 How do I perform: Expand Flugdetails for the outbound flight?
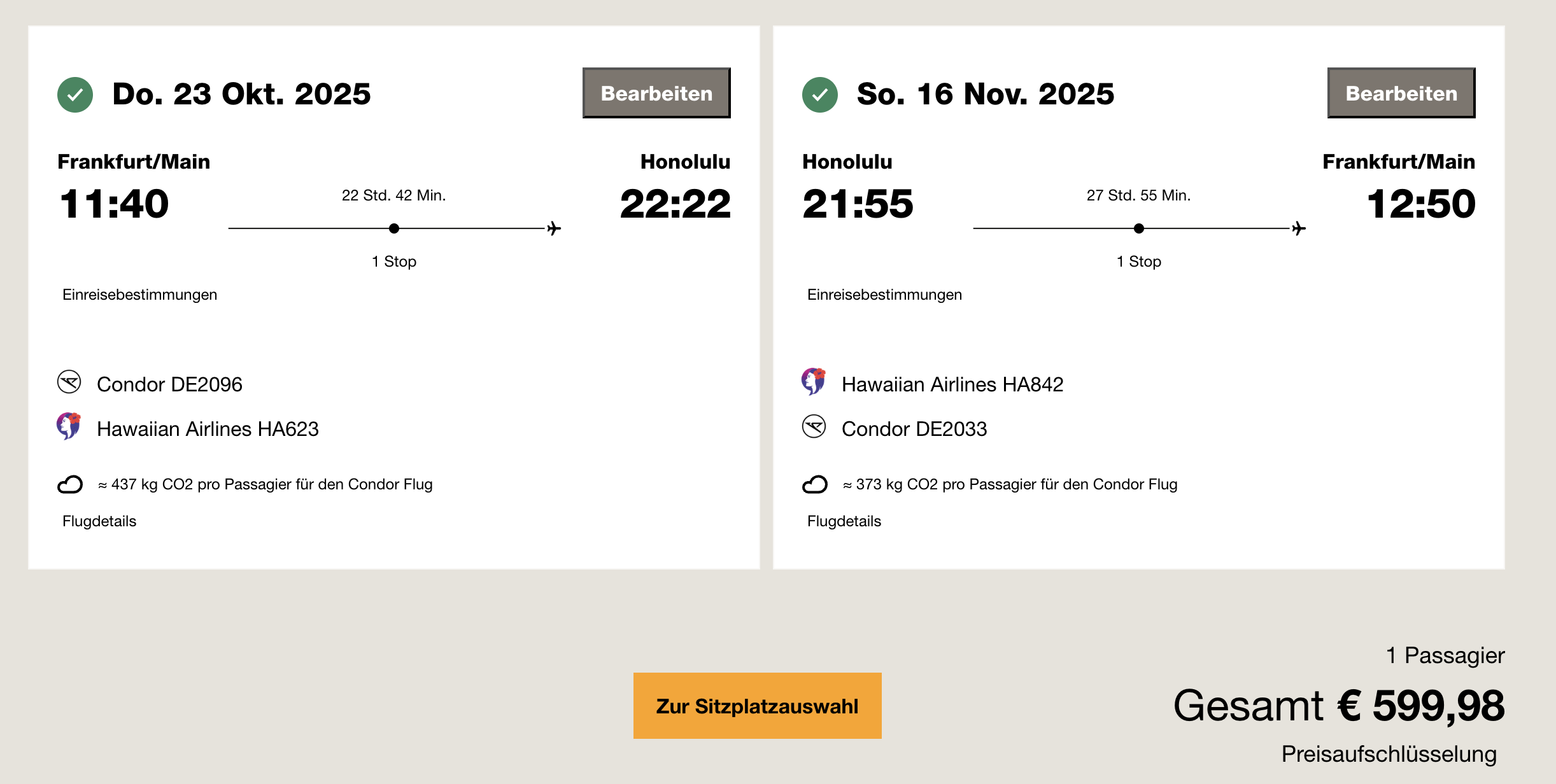point(99,521)
